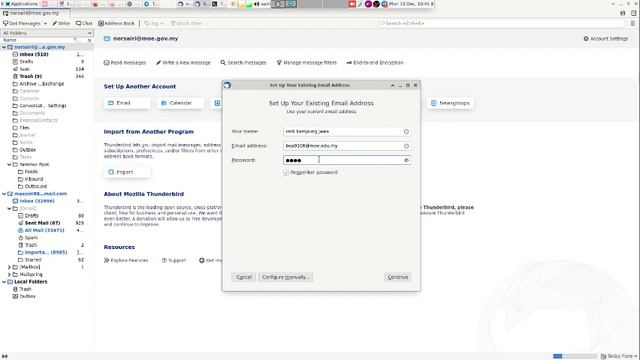Open Chat from the toolbar
The width and height of the screenshot is (640, 360).
click(x=84, y=23)
